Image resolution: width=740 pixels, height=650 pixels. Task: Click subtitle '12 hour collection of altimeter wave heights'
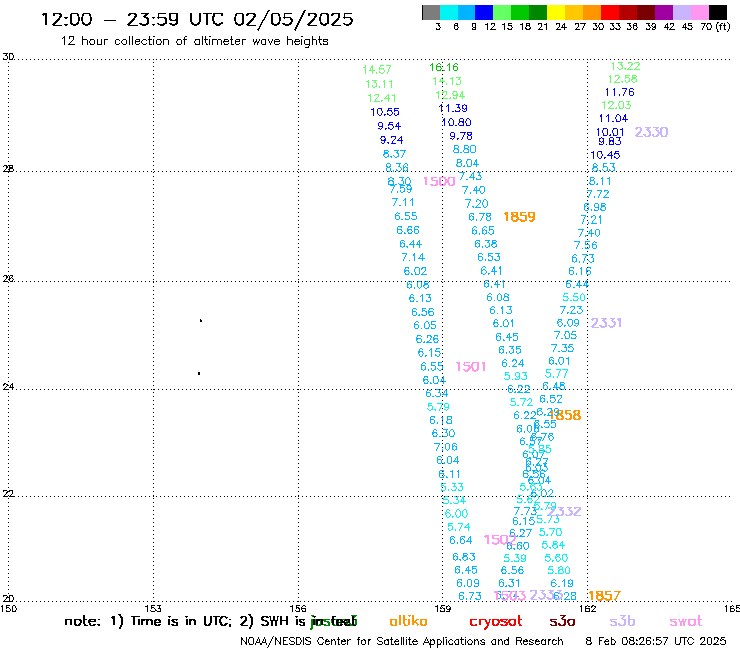tap(194, 41)
